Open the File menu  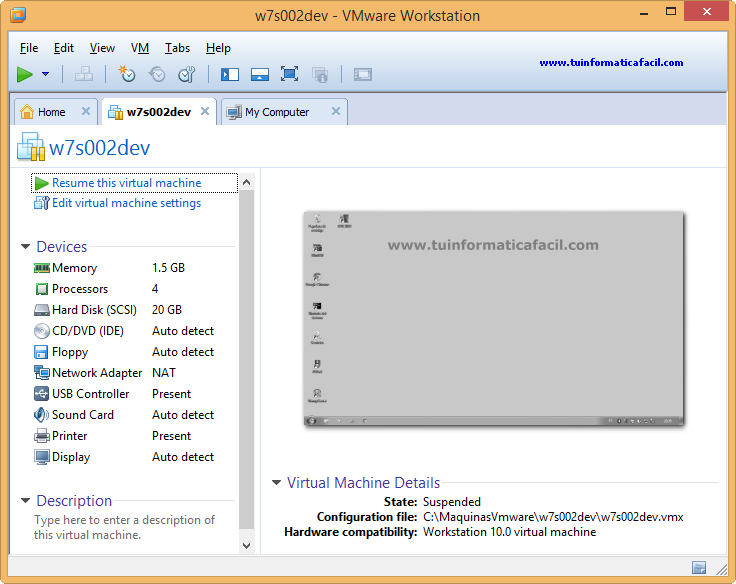point(29,48)
